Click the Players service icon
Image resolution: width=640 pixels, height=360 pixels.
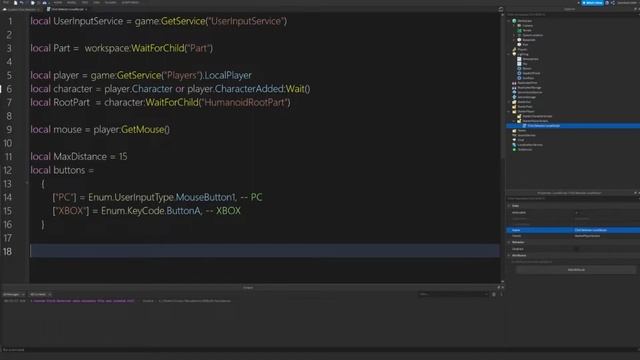514,49
